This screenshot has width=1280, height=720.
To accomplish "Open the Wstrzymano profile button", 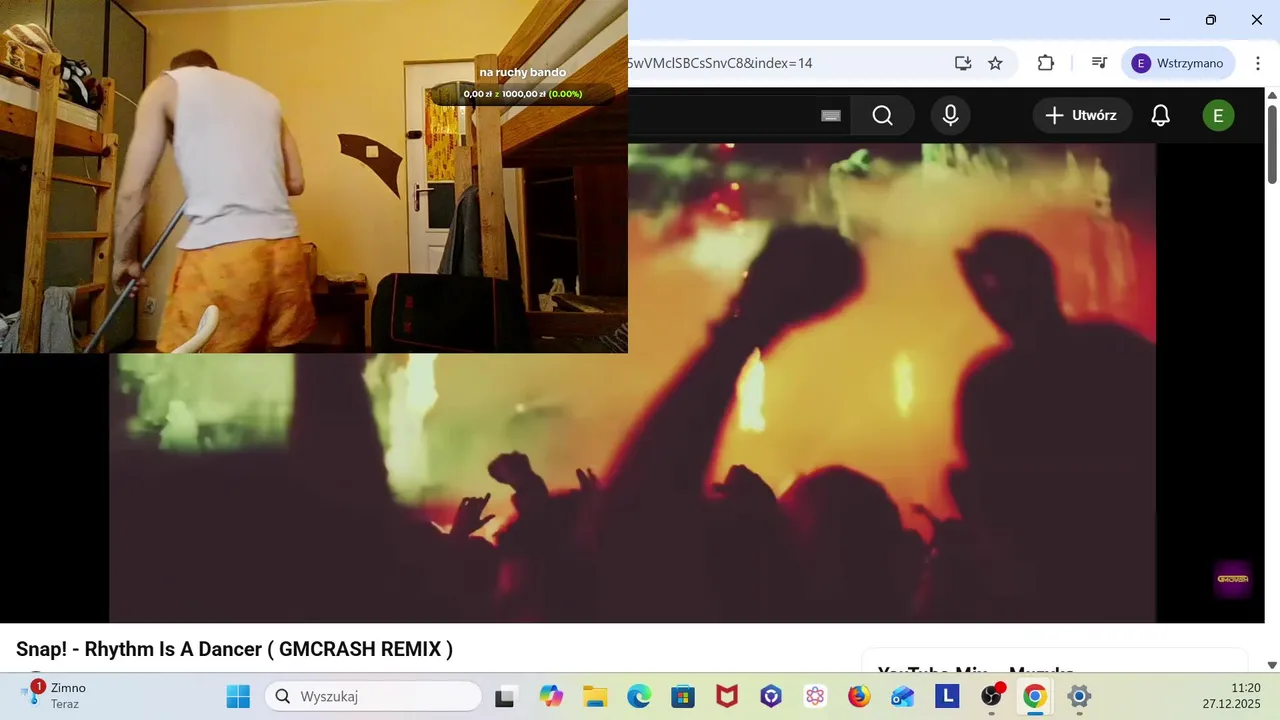I will tap(1178, 63).
